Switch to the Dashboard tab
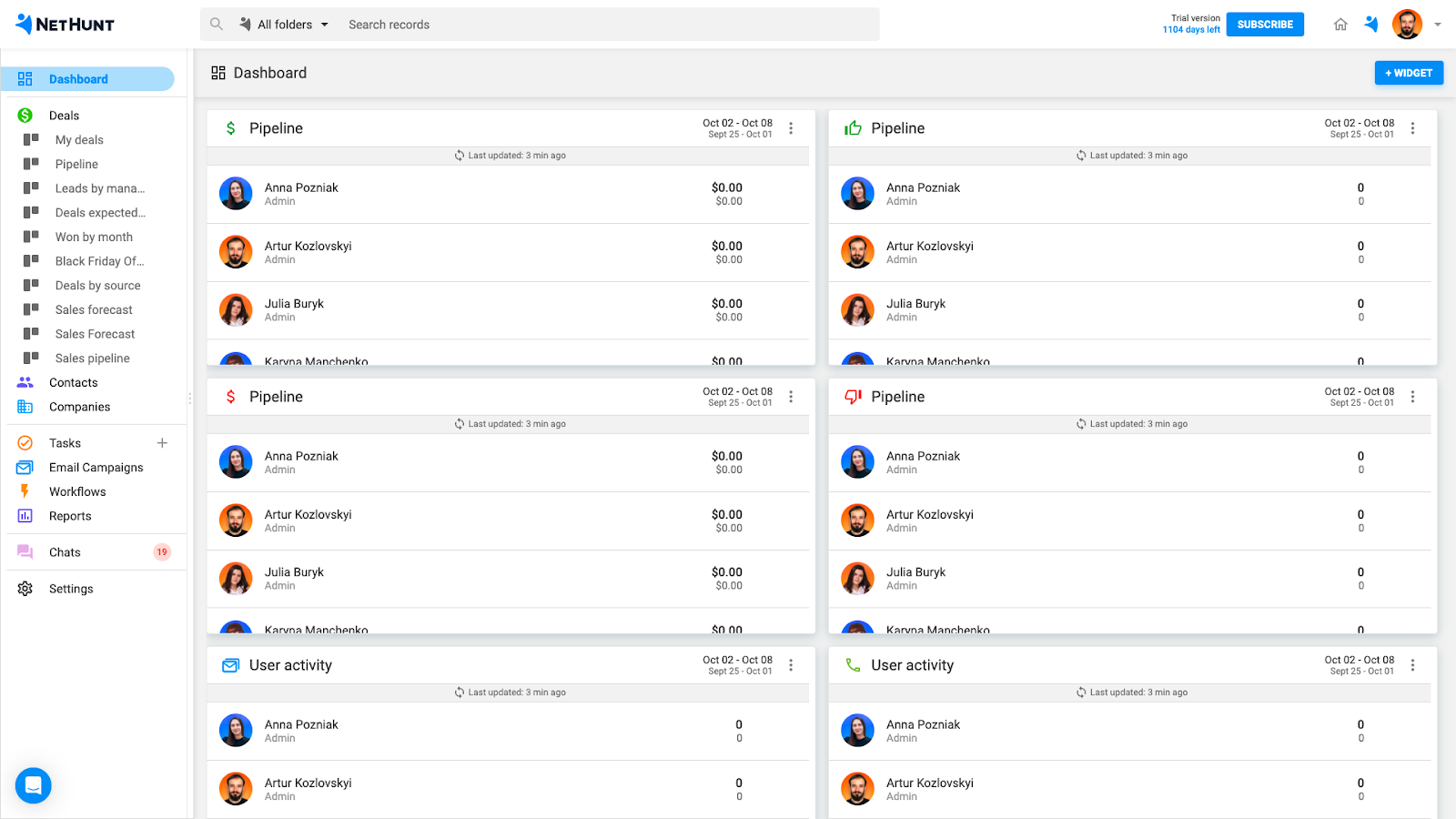This screenshot has height=819, width=1456. point(78,79)
